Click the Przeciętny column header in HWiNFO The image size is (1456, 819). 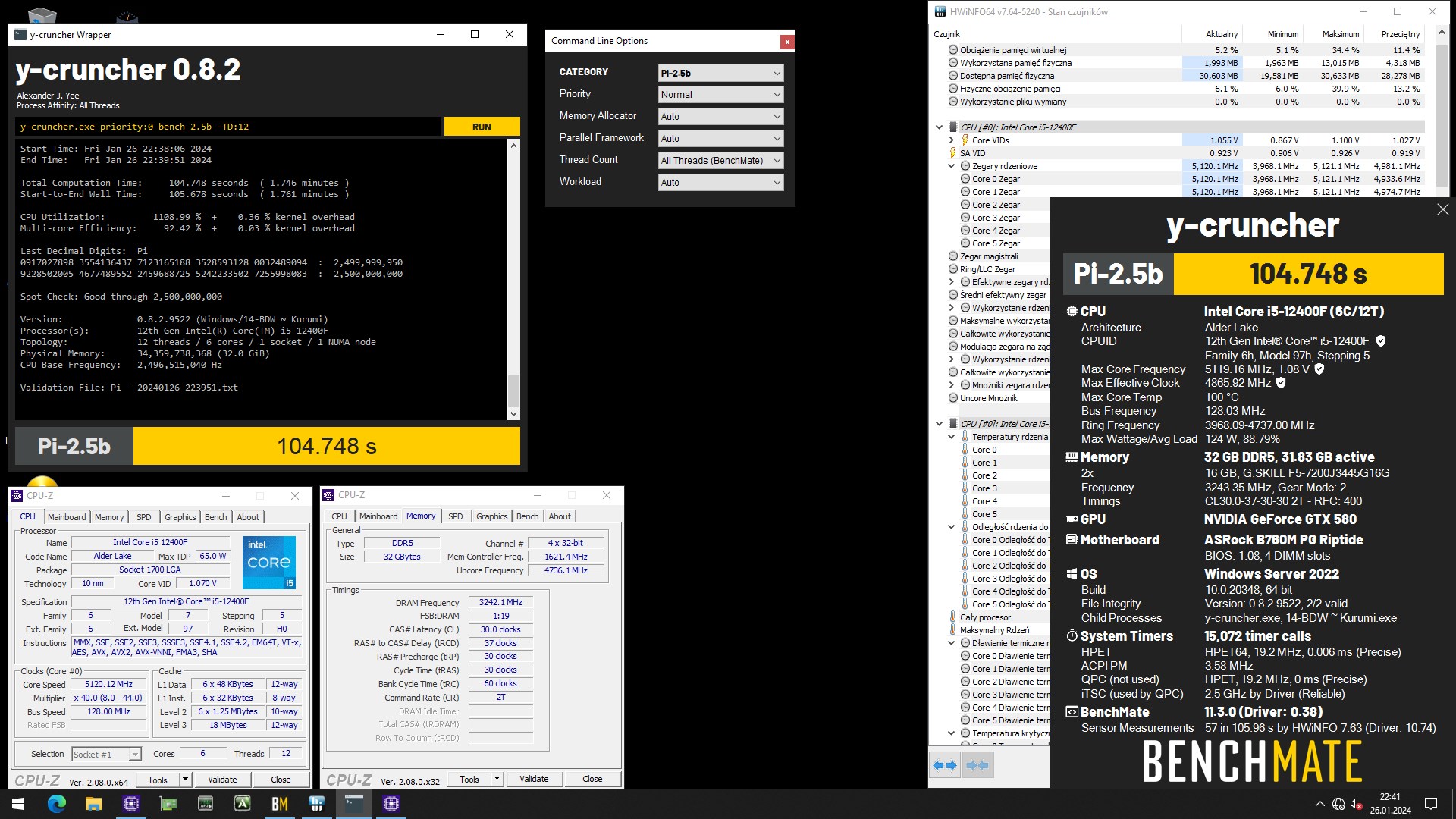[x=1394, y=34]
